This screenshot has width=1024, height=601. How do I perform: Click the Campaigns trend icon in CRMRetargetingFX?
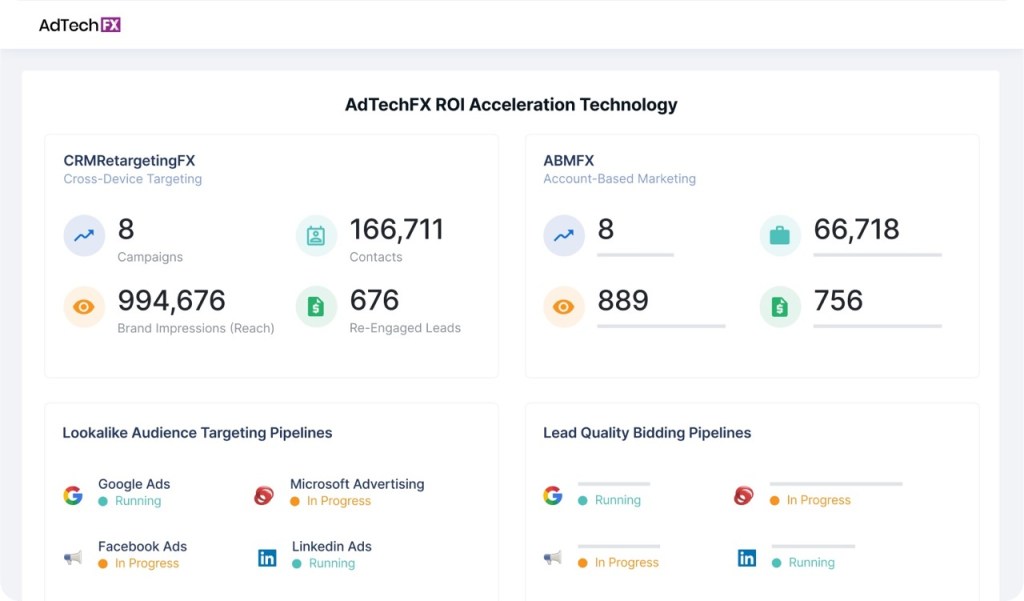[x=84, y=236]
